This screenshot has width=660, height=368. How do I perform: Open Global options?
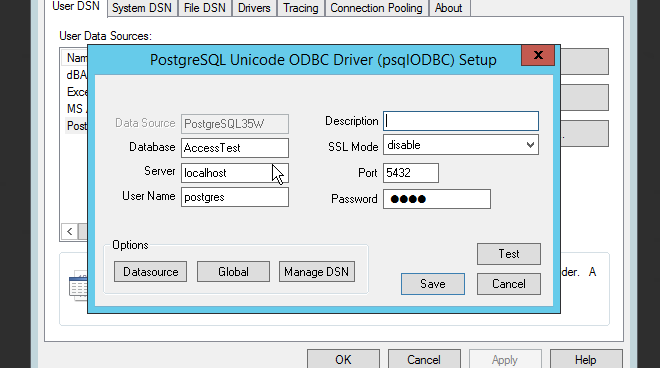tap(233, 272)
